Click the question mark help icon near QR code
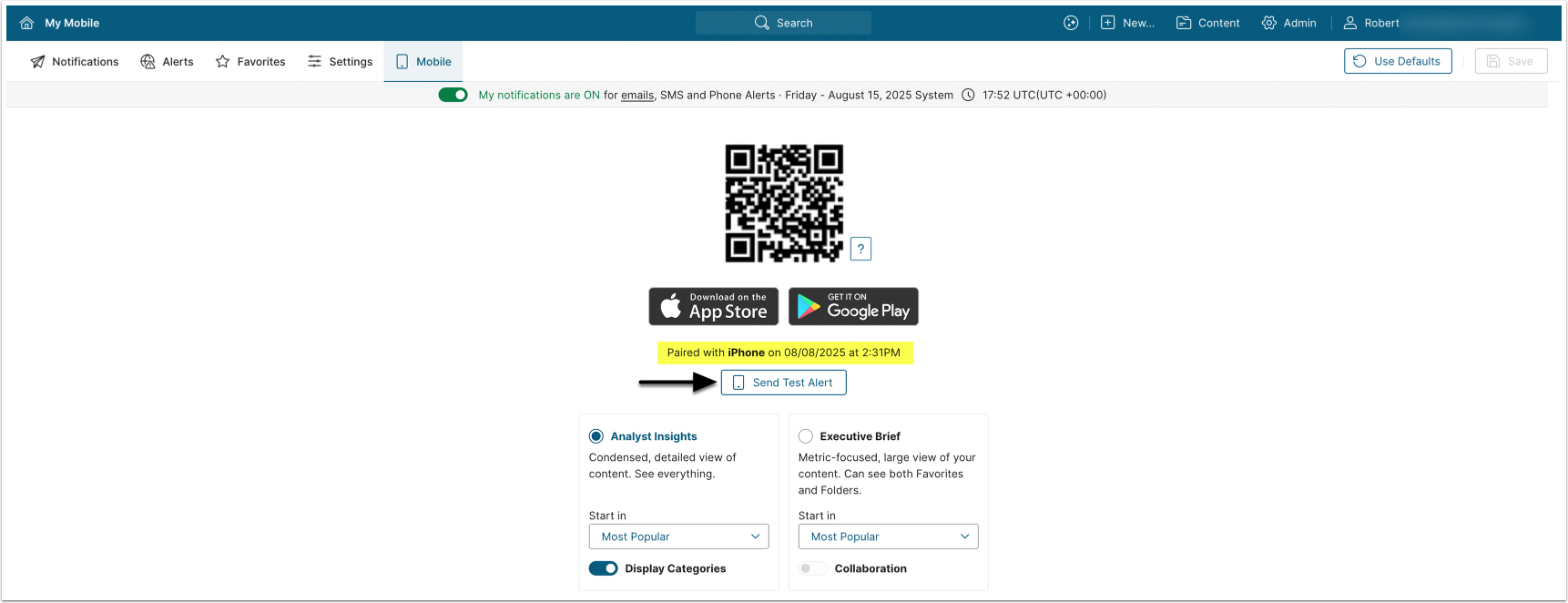The width and height of the screenshot is (1568, 603). tap(860, 249)
